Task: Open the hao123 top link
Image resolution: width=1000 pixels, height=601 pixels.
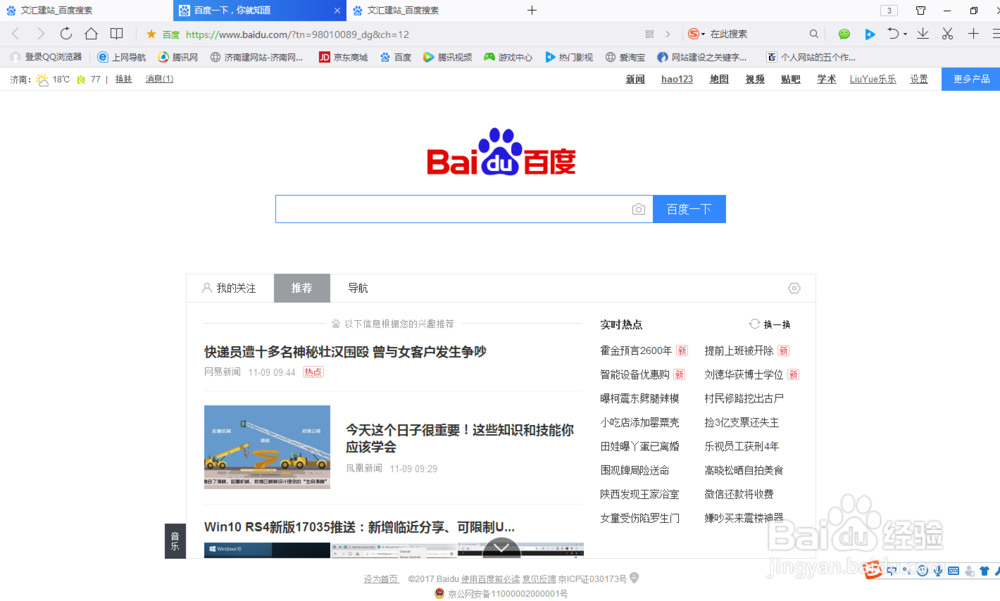Action: click(677, 79)
